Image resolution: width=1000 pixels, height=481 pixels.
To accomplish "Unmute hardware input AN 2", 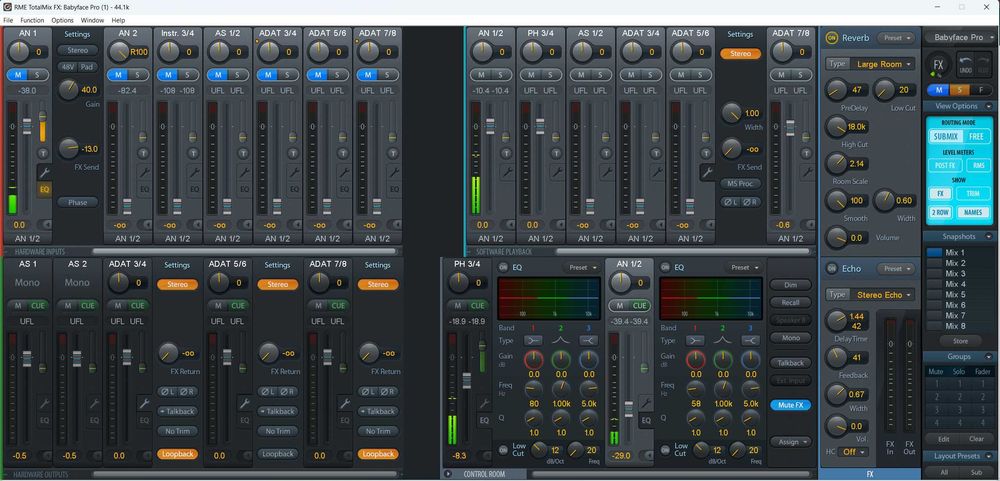I will tap(119, 75).
